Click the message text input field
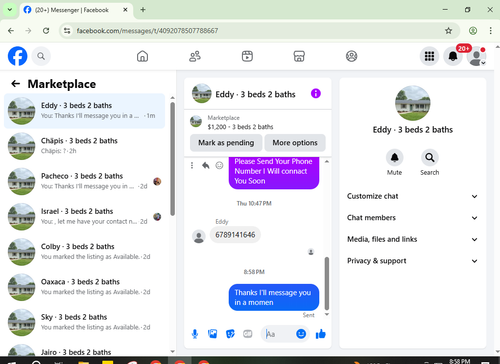500x364 pixels. 280,334
